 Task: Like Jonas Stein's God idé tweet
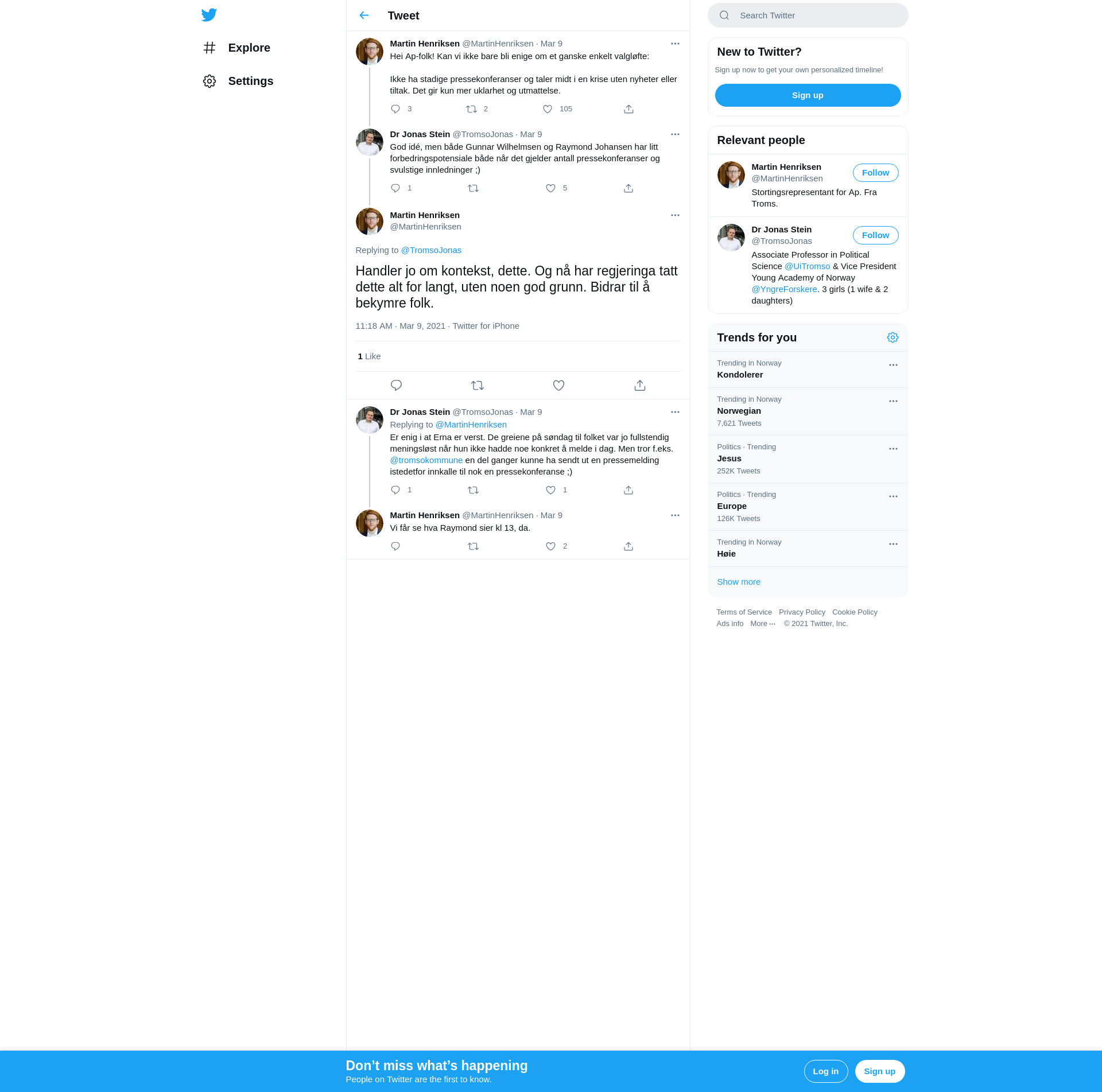pyautogui.click(x=550, y=188)
